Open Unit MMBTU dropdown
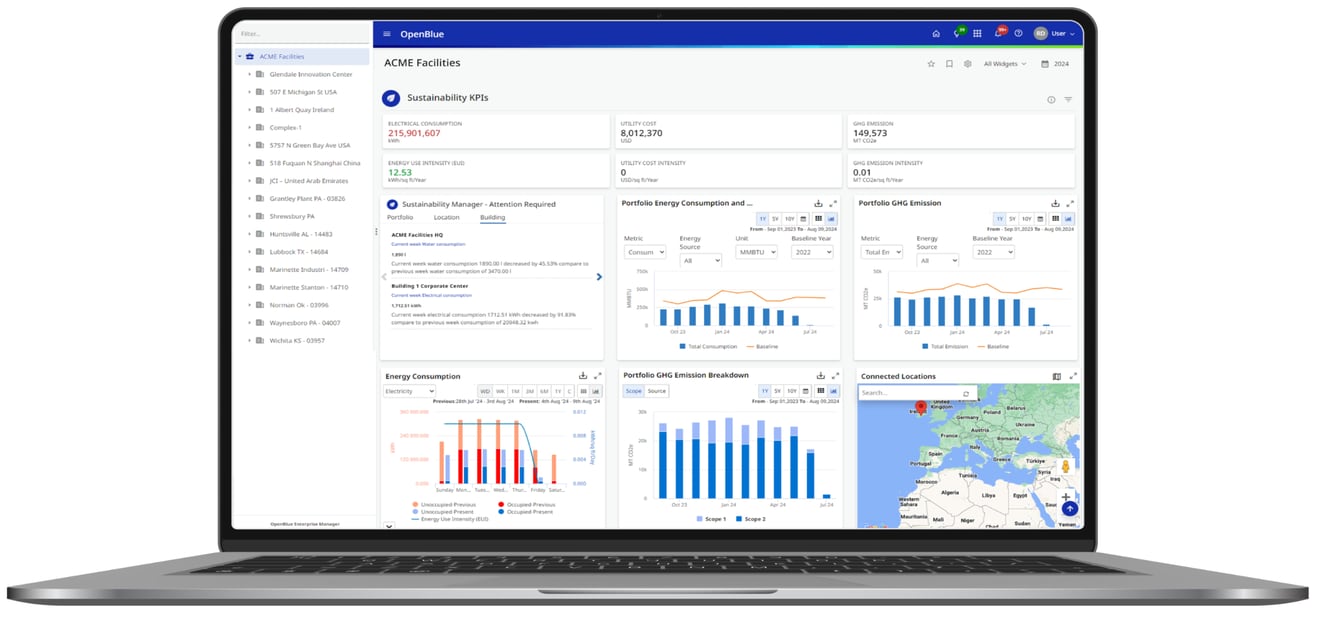Screen dimensions: 1320x620 pos(754,252)
